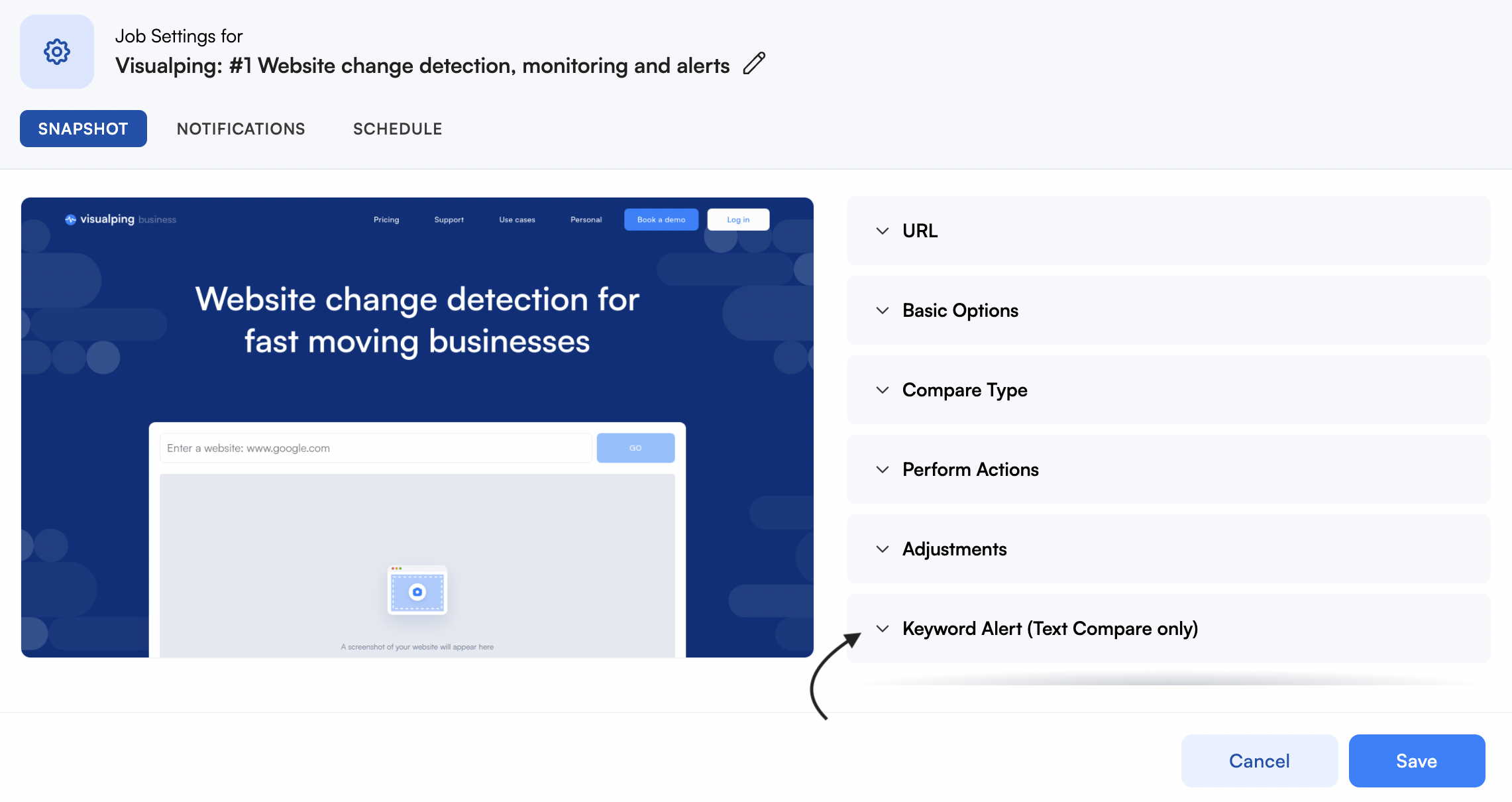Image resolution: width=1512 pixels, height=802 pixels.
Task: Click the Enter a website input field
Action: point(376,448)
